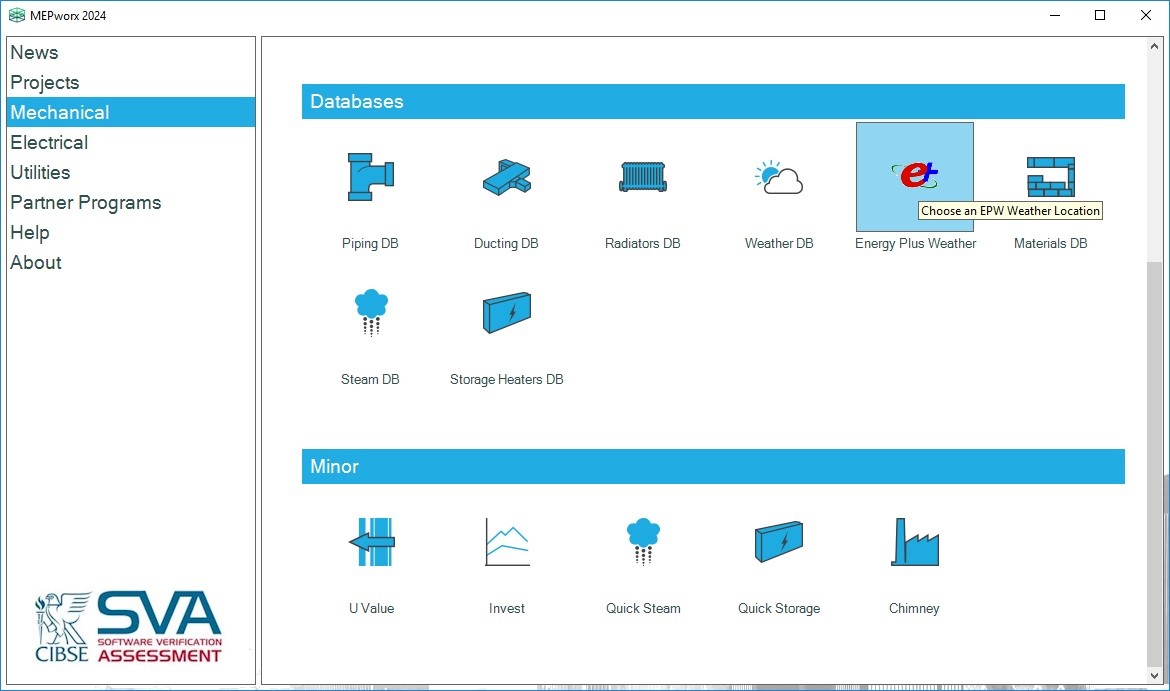The height and width of the screenshot is (691, 1170).
Task: Open the Steam DB cloud icon
Action: pyautogui.click(x=371, y=313)
